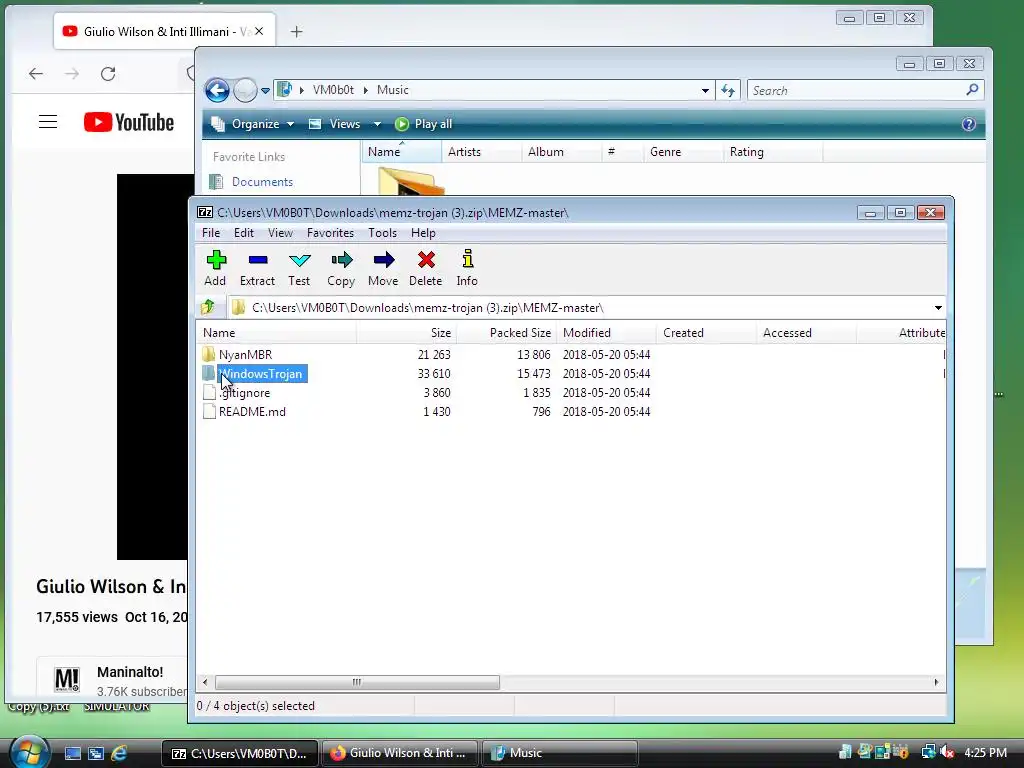
Task: Click Forward button in Music explorer window
Action: pos(245,90)
